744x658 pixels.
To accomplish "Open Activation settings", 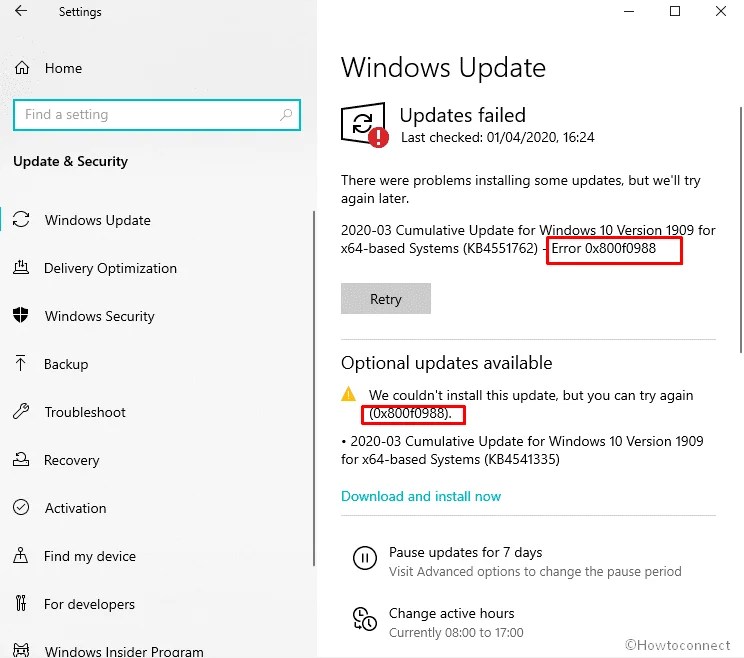I will (75, 508).
